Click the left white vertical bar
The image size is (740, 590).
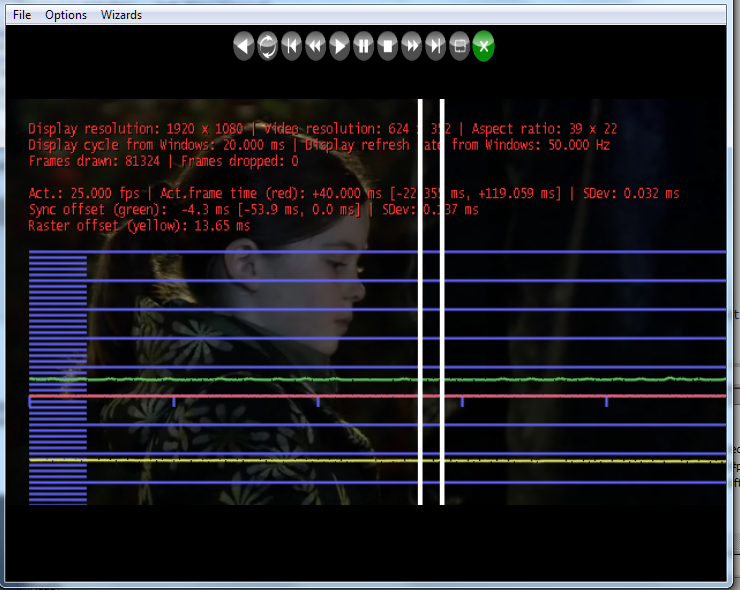coord(420,300)
